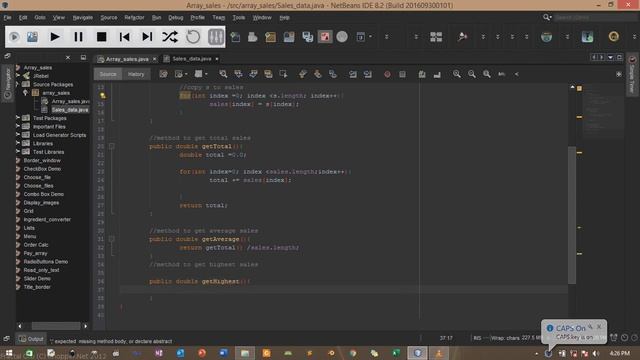The image size is (640, 360).
Task: Click the Find Selection magnifier editor icon
Action: pyautogui.click(x=223, y=74)
